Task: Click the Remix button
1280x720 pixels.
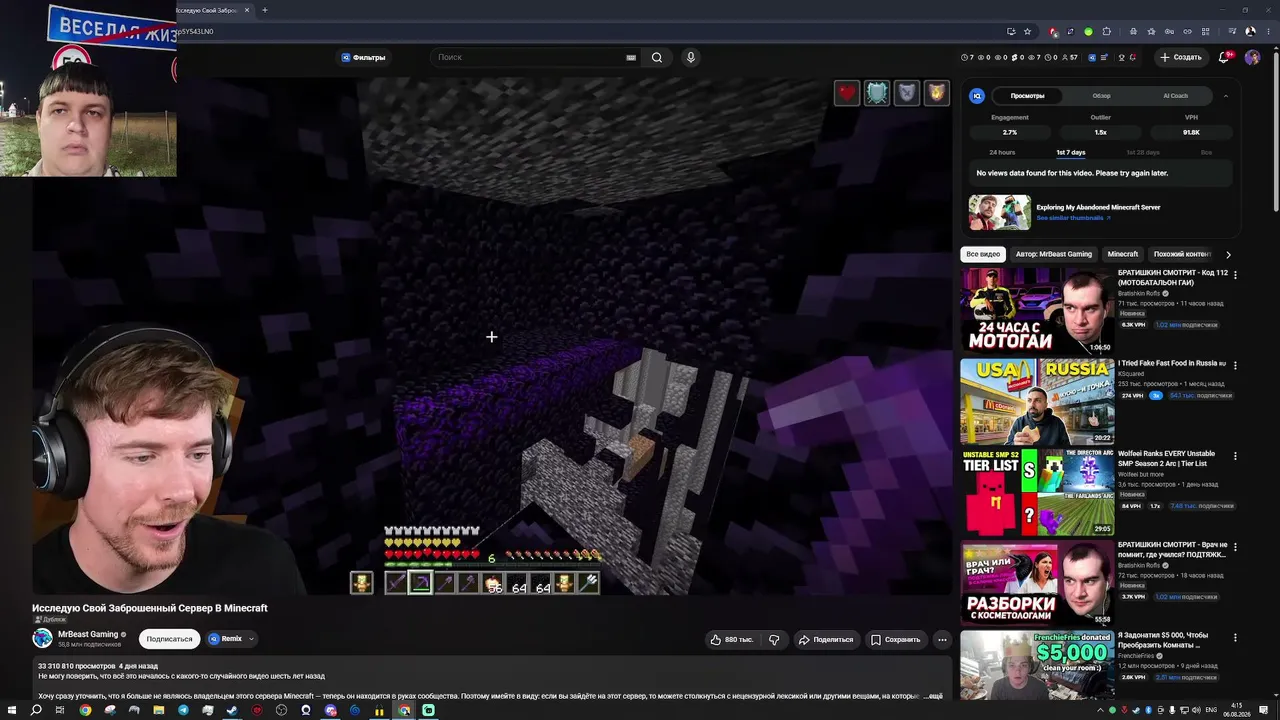Action: tap(224, 639)
